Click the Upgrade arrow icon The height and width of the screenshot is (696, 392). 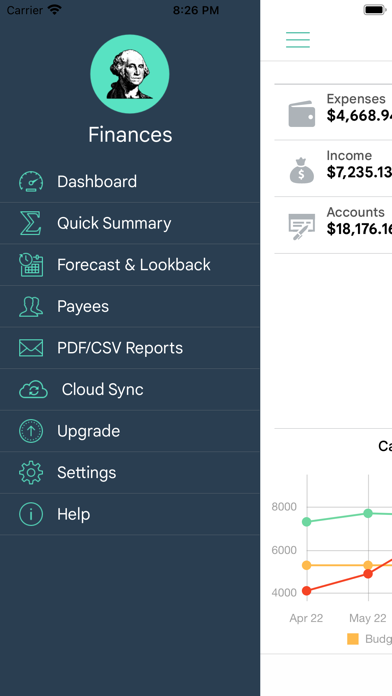(31, 431)
